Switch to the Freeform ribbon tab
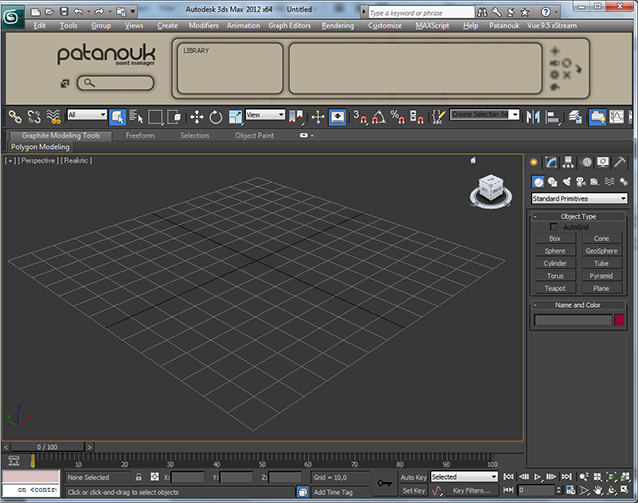The image size is (638, 503). coord(140,136)
